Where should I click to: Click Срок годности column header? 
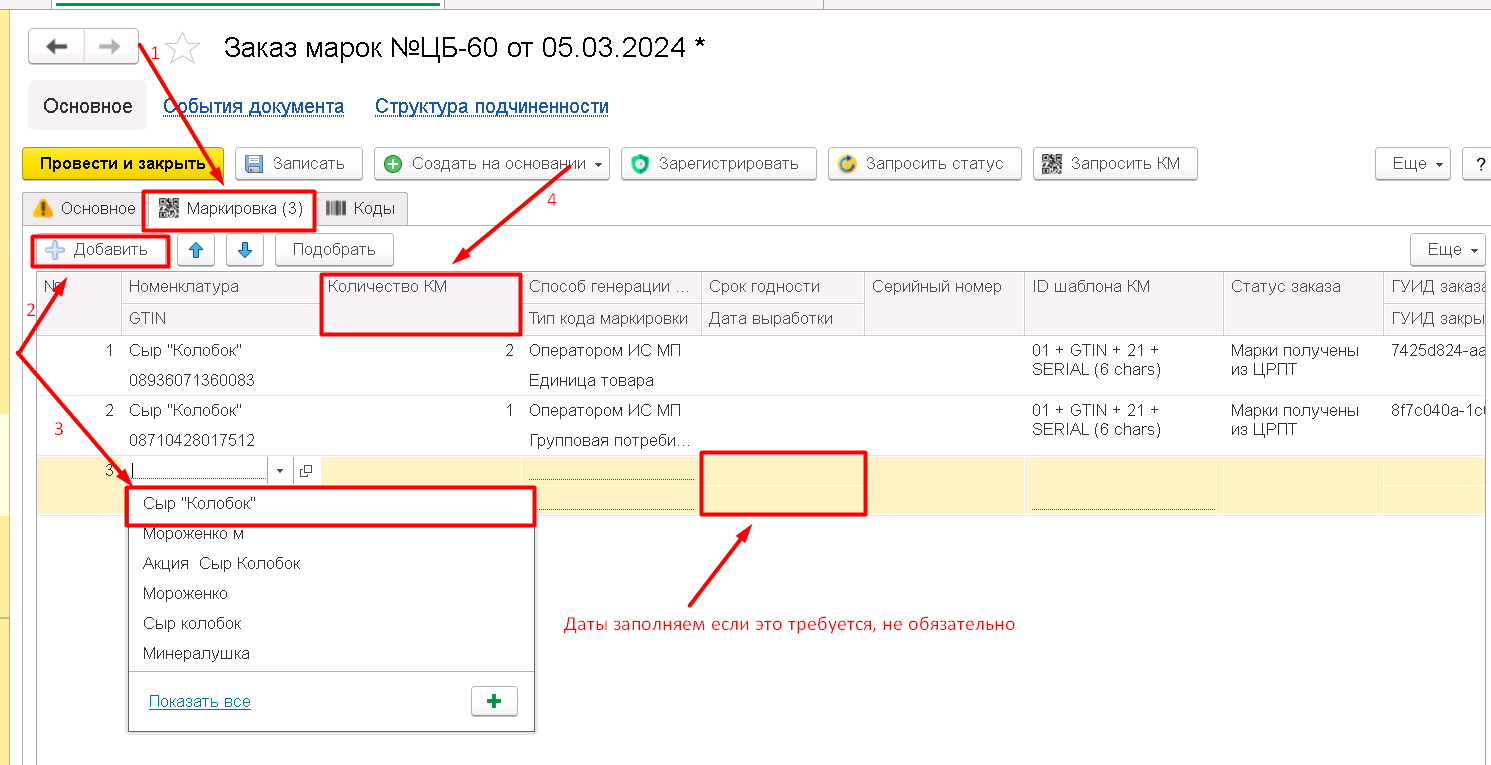coord(782,287)
